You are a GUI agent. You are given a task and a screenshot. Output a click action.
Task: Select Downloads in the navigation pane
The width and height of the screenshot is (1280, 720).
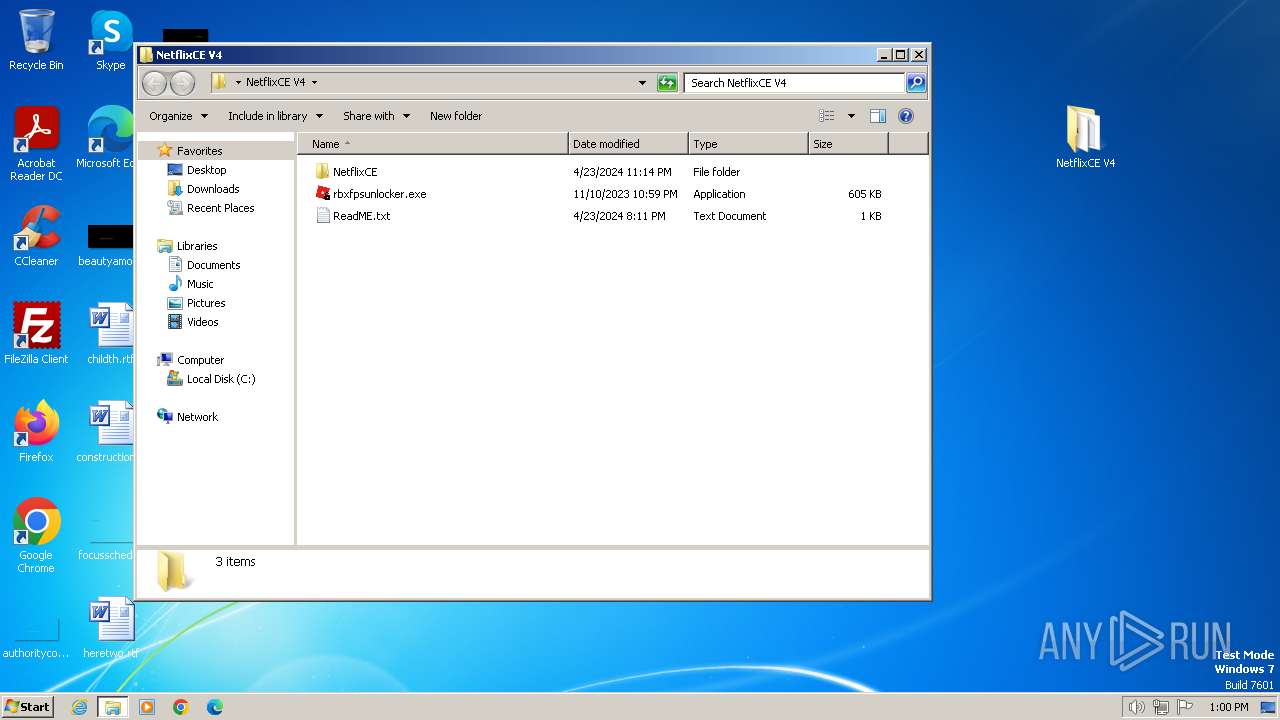pos(212,189)
